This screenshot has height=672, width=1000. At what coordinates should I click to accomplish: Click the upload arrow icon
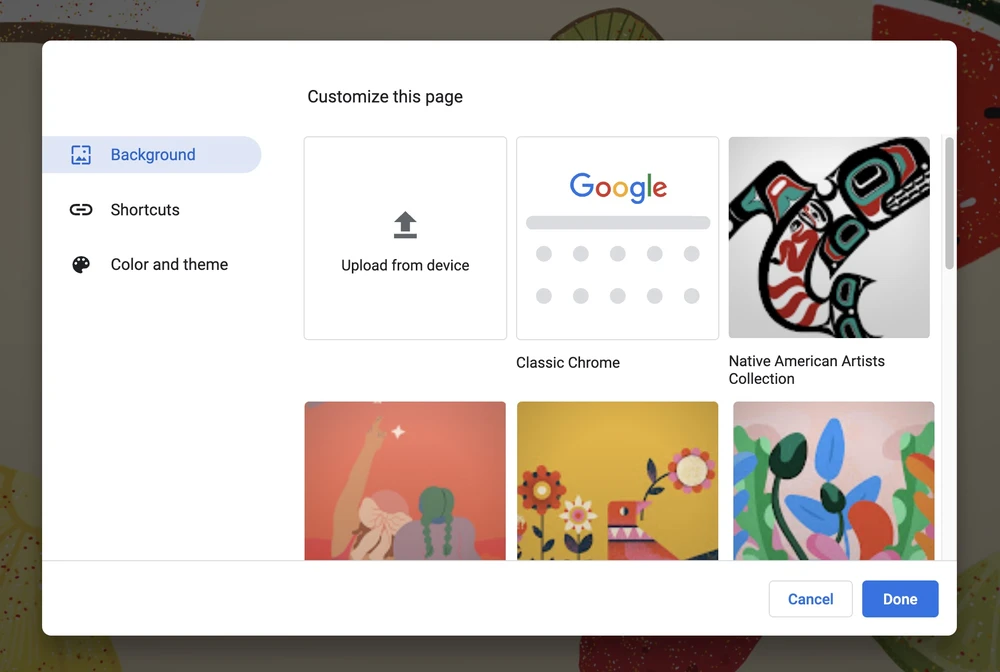pos(405,225)
